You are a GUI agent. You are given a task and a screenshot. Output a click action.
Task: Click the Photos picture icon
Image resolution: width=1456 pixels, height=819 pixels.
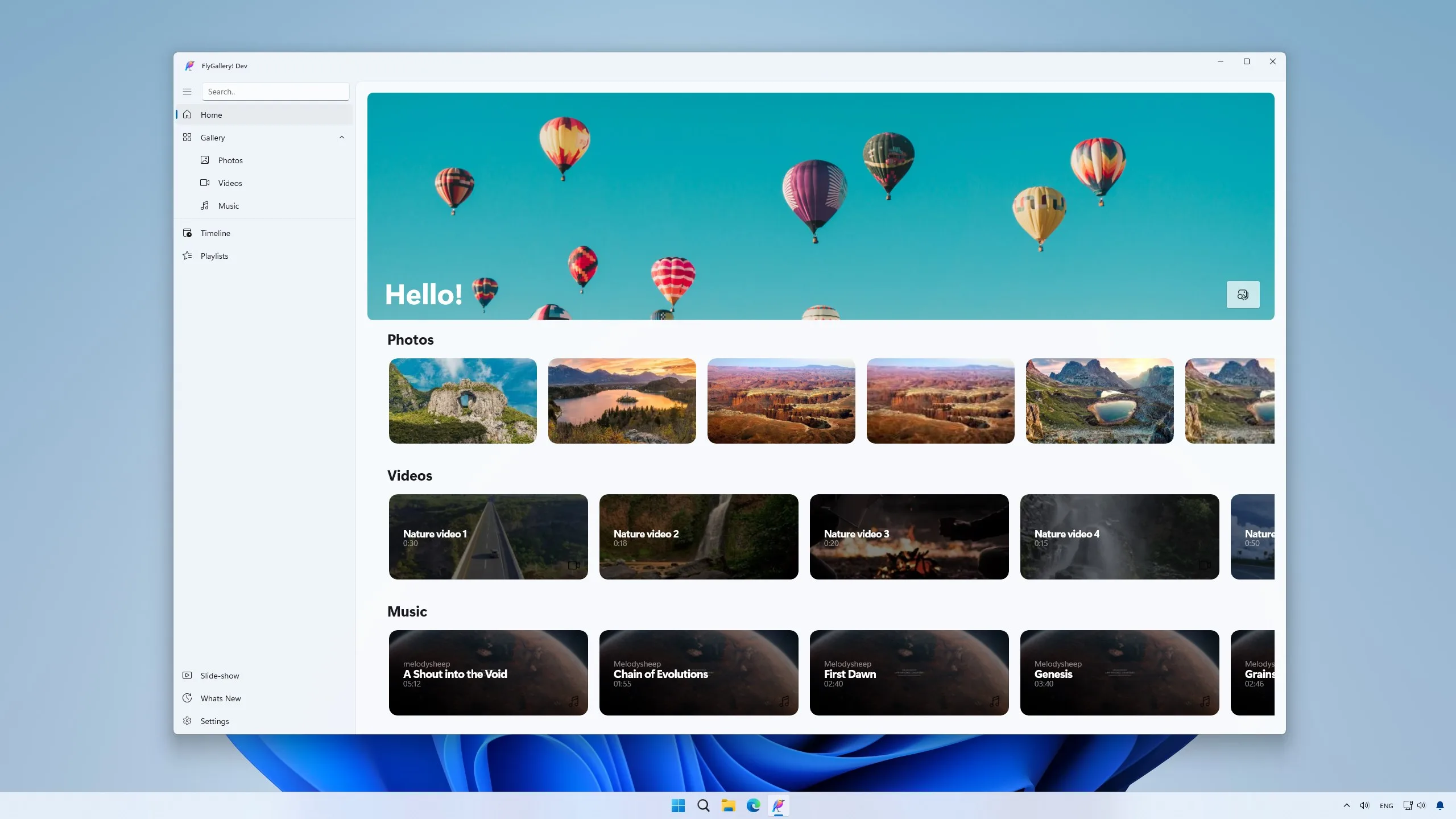(205, 160)
